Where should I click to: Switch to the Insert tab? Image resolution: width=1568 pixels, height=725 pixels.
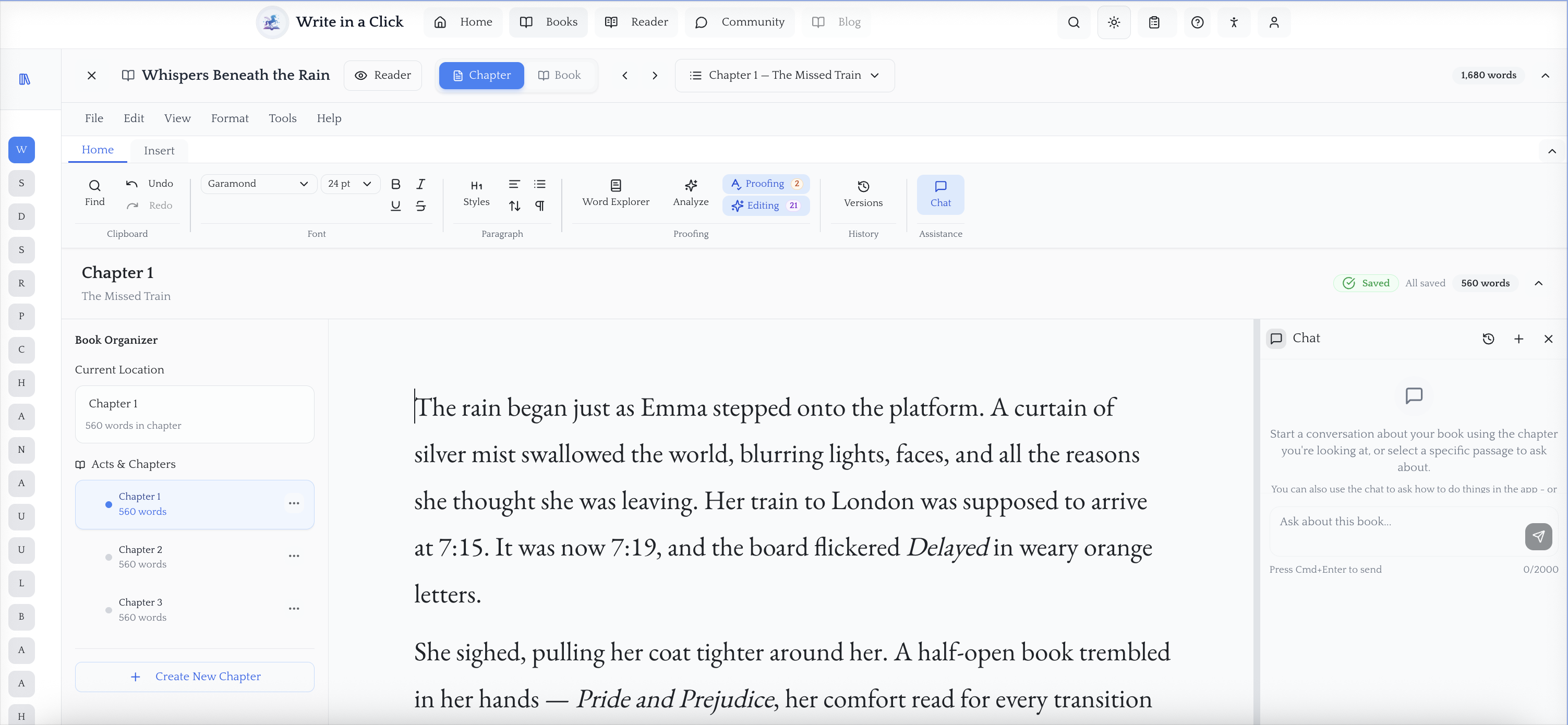click(x=159, y=150)
